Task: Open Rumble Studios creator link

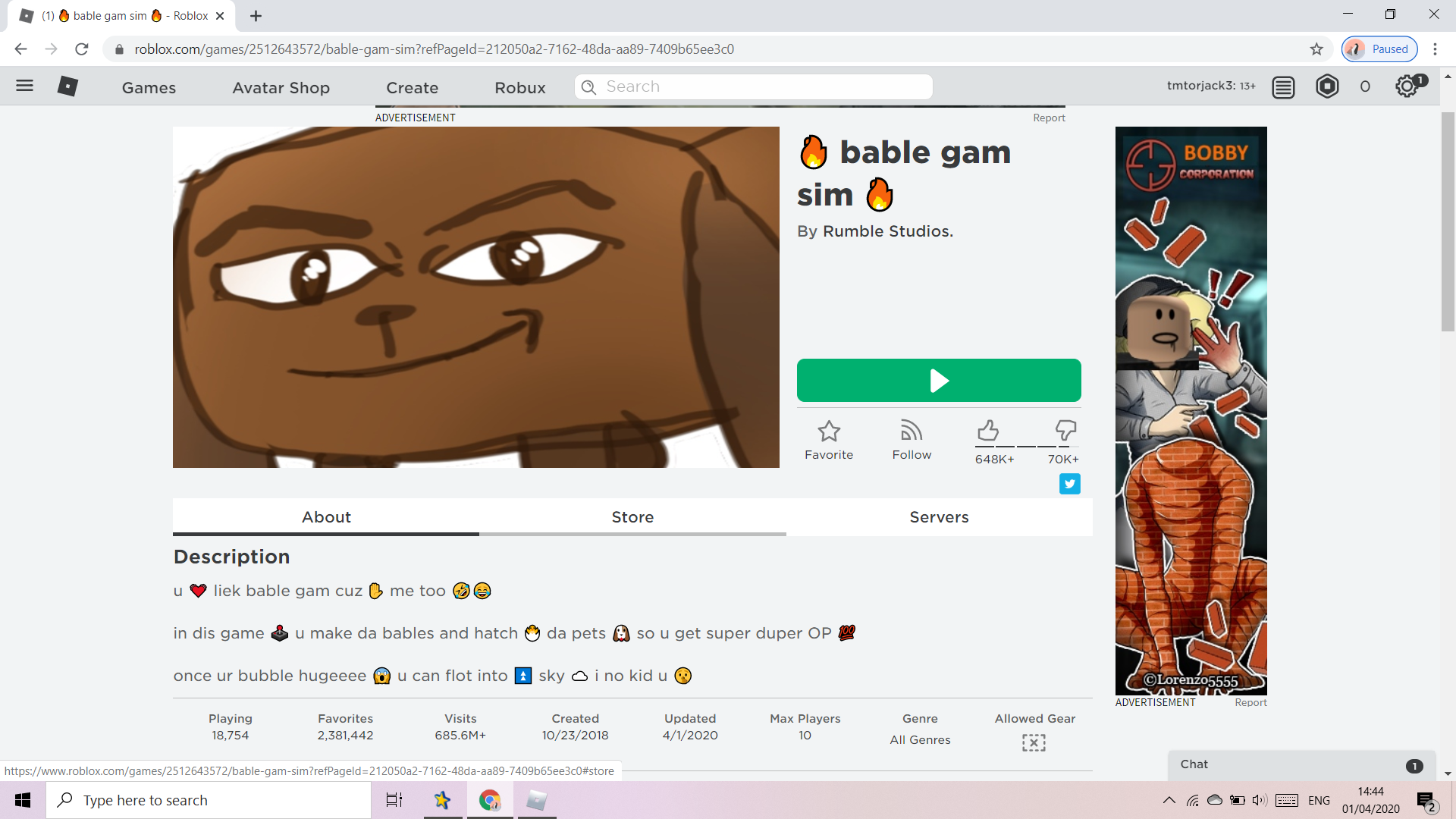Action: pos(887,231)
